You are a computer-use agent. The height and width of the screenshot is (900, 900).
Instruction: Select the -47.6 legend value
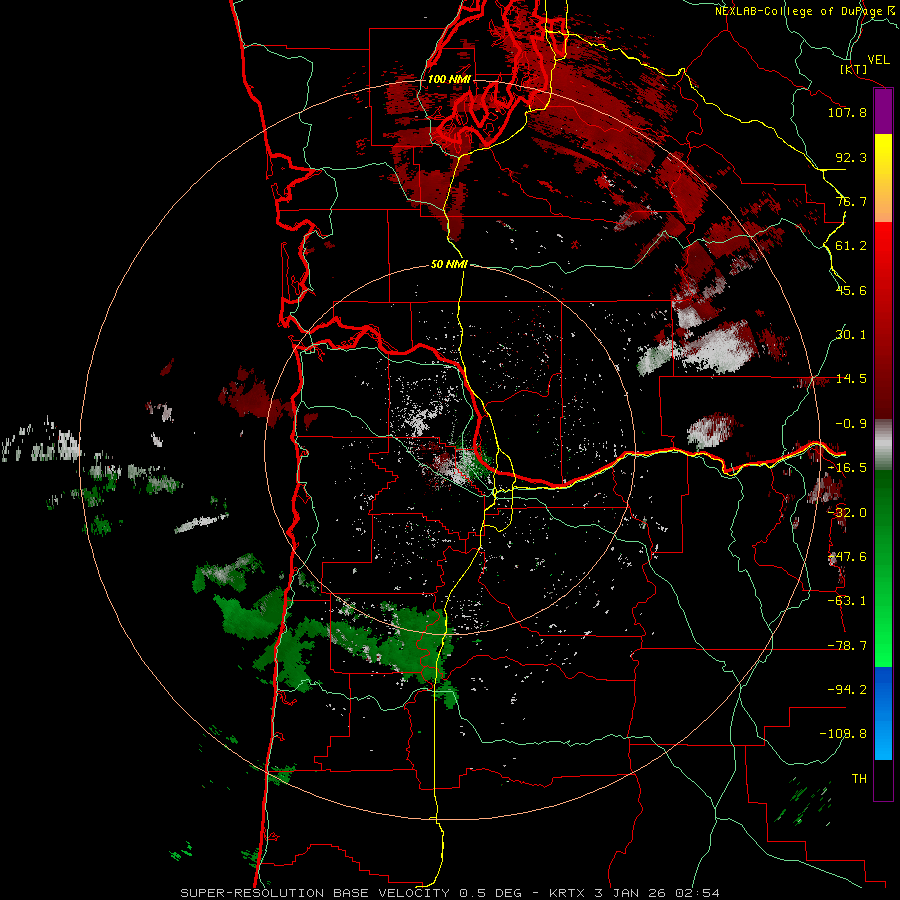click(847, 557)
